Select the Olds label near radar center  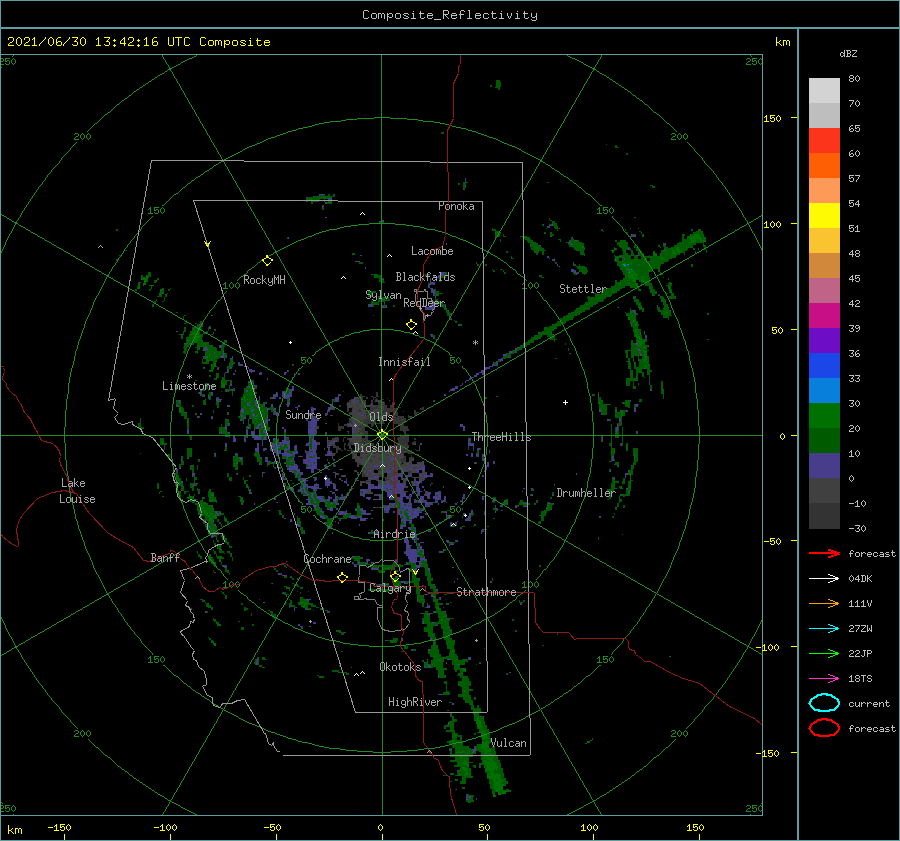pos(381,417)
